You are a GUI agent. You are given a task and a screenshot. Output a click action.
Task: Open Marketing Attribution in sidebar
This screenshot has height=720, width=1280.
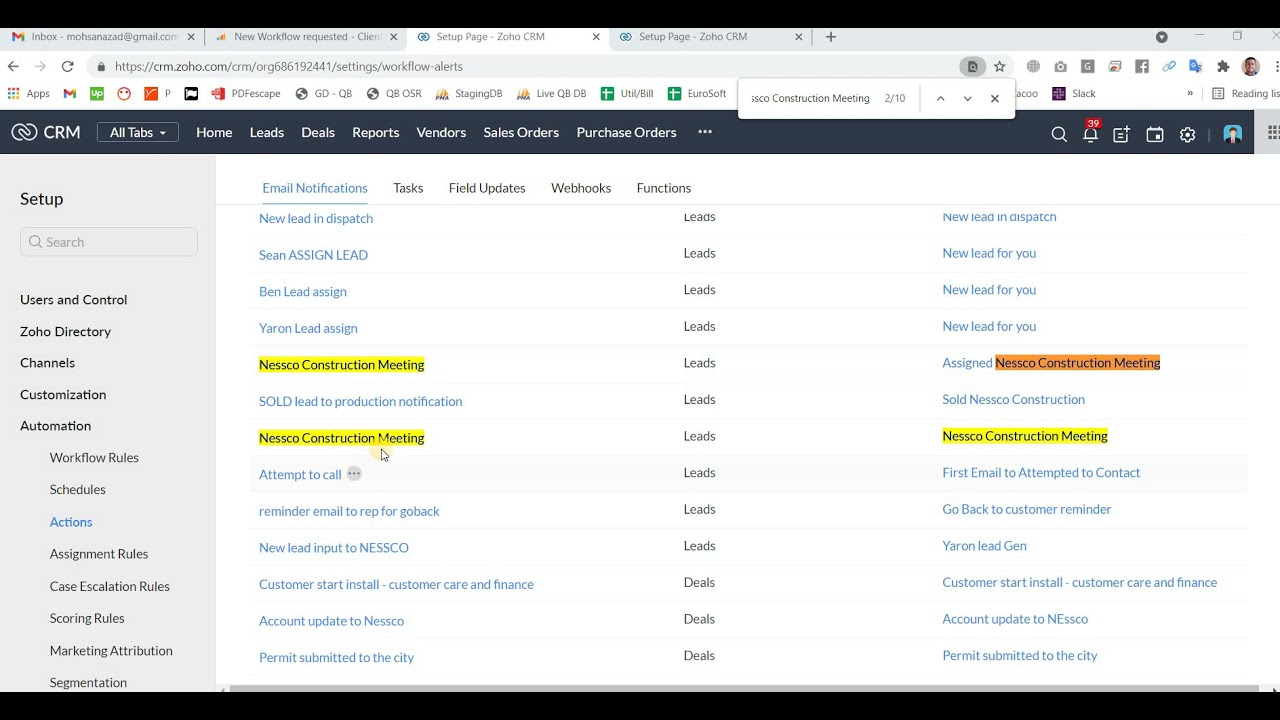coord(111,650)
